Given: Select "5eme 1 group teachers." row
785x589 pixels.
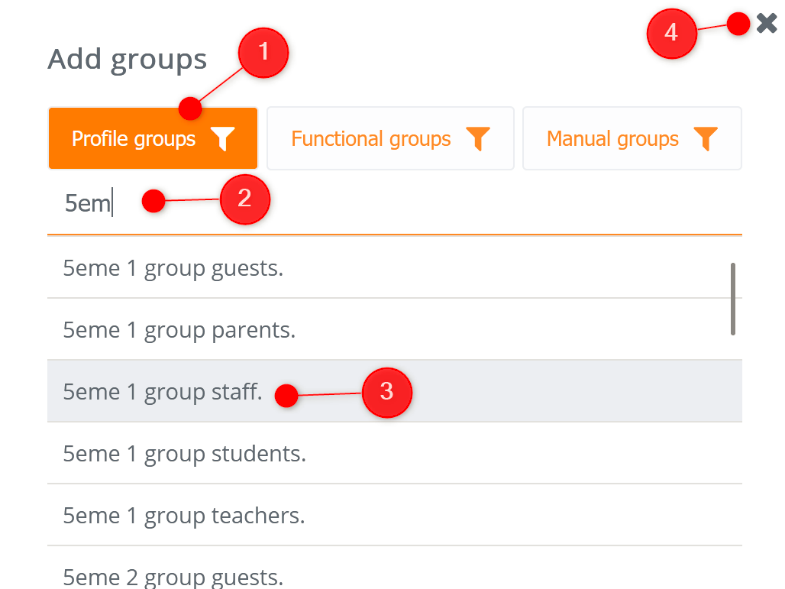Looking at the screenshot, I should [183, 515].
